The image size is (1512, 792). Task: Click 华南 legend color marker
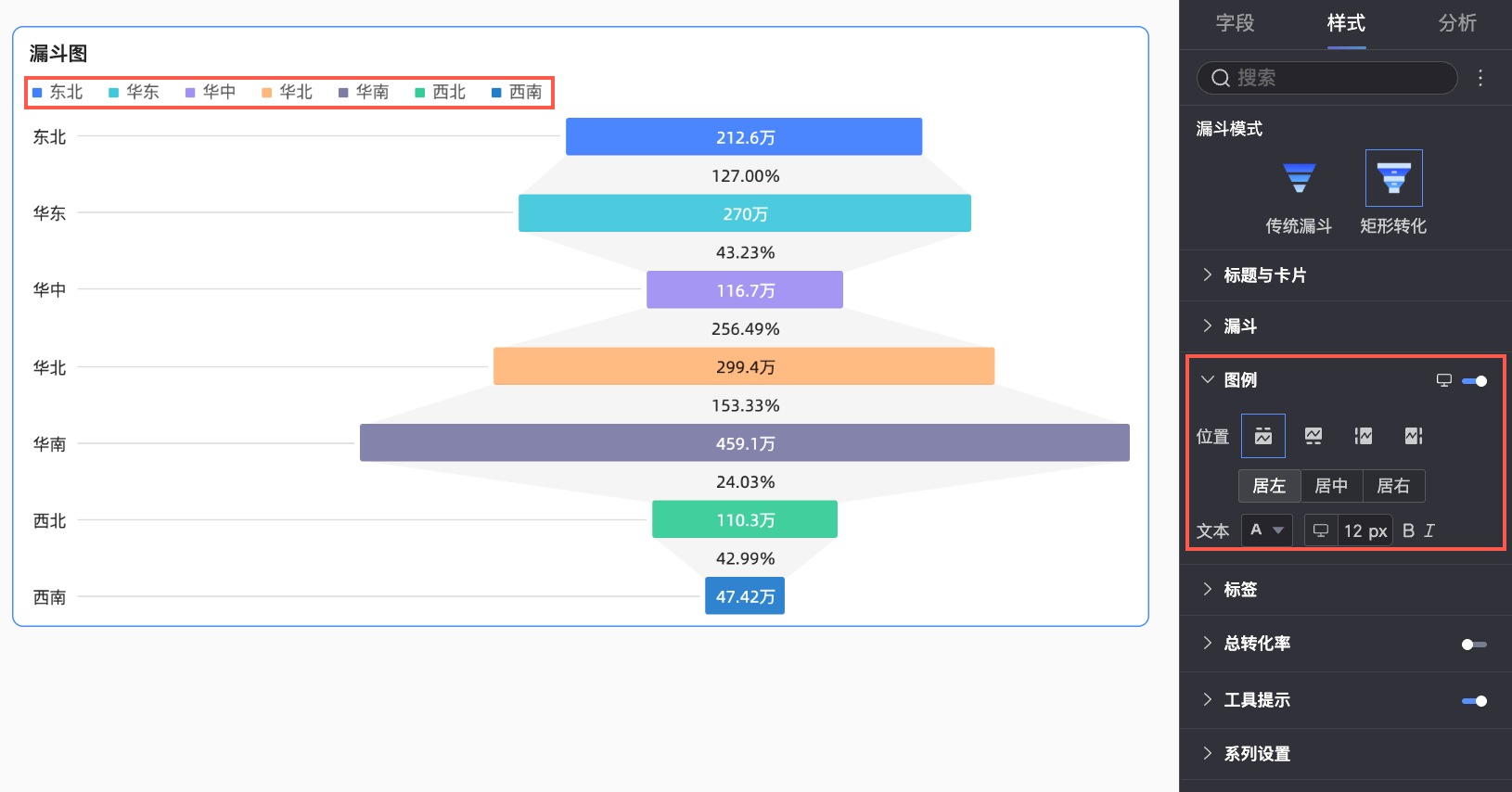pyautogui.click(x=343, y=93)
